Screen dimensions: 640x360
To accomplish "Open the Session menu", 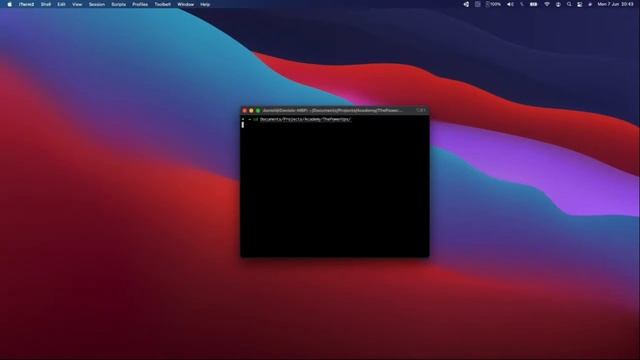I will click(97, 4).
